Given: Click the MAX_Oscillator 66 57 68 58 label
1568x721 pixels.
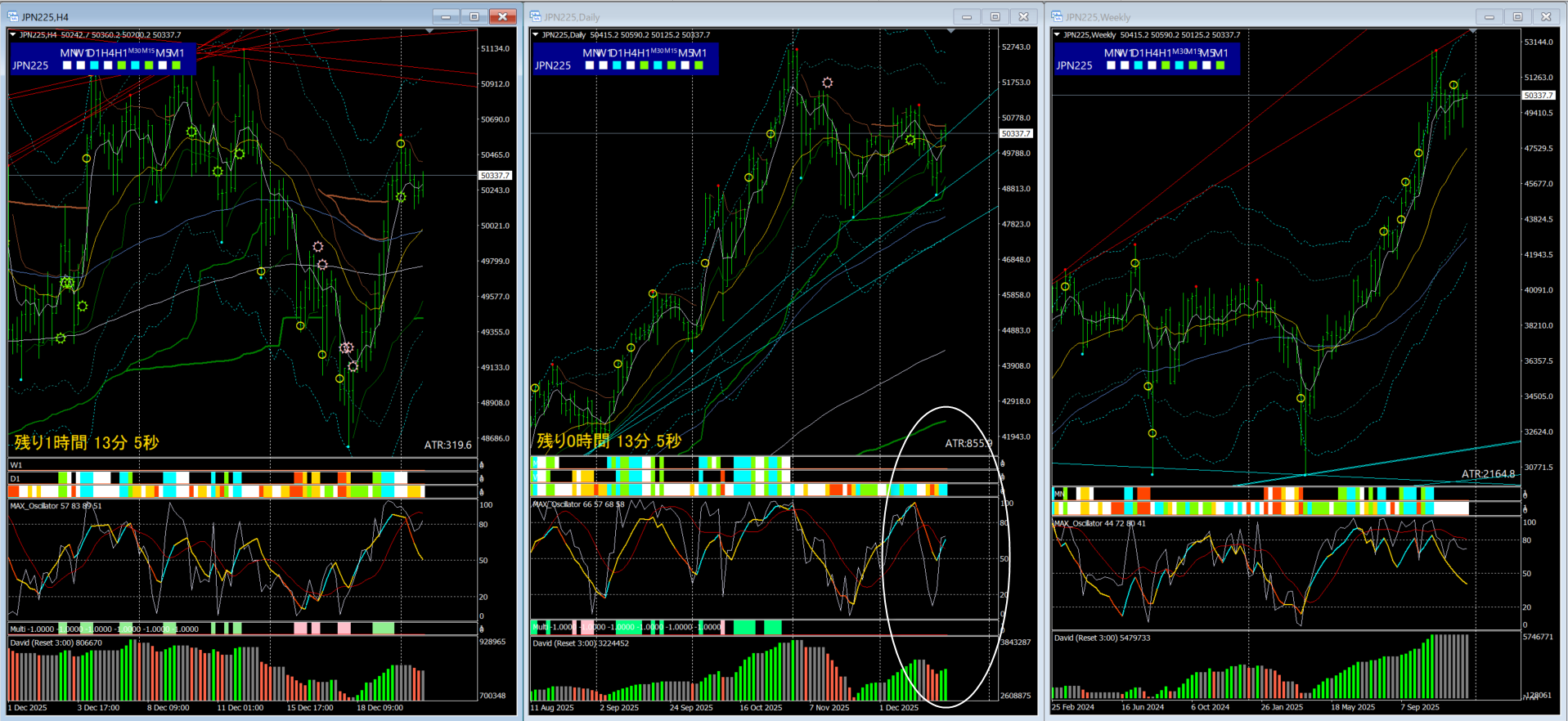Looking at the screenshot, I should pyautogui.click(x=579, y=504).
